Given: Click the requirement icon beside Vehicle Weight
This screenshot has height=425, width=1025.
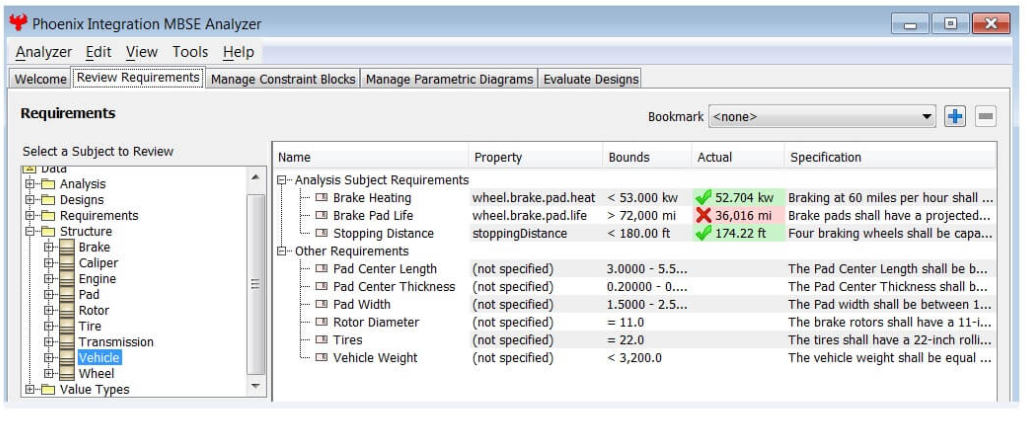Looking at the screenshot, I should [321, 358].
